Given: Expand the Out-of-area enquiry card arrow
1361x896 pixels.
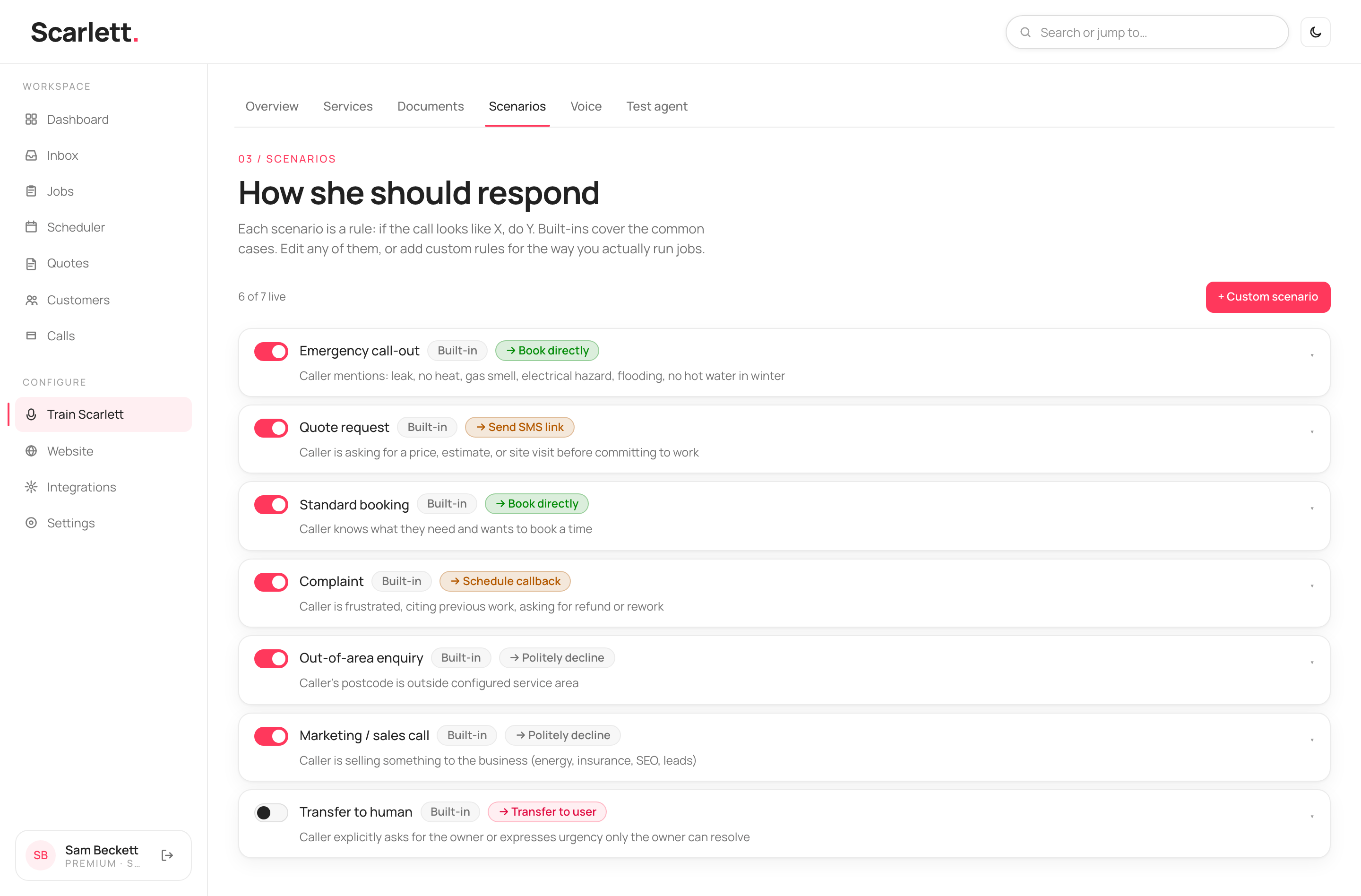Looking at the screenshot, I should pos(1312,663).
